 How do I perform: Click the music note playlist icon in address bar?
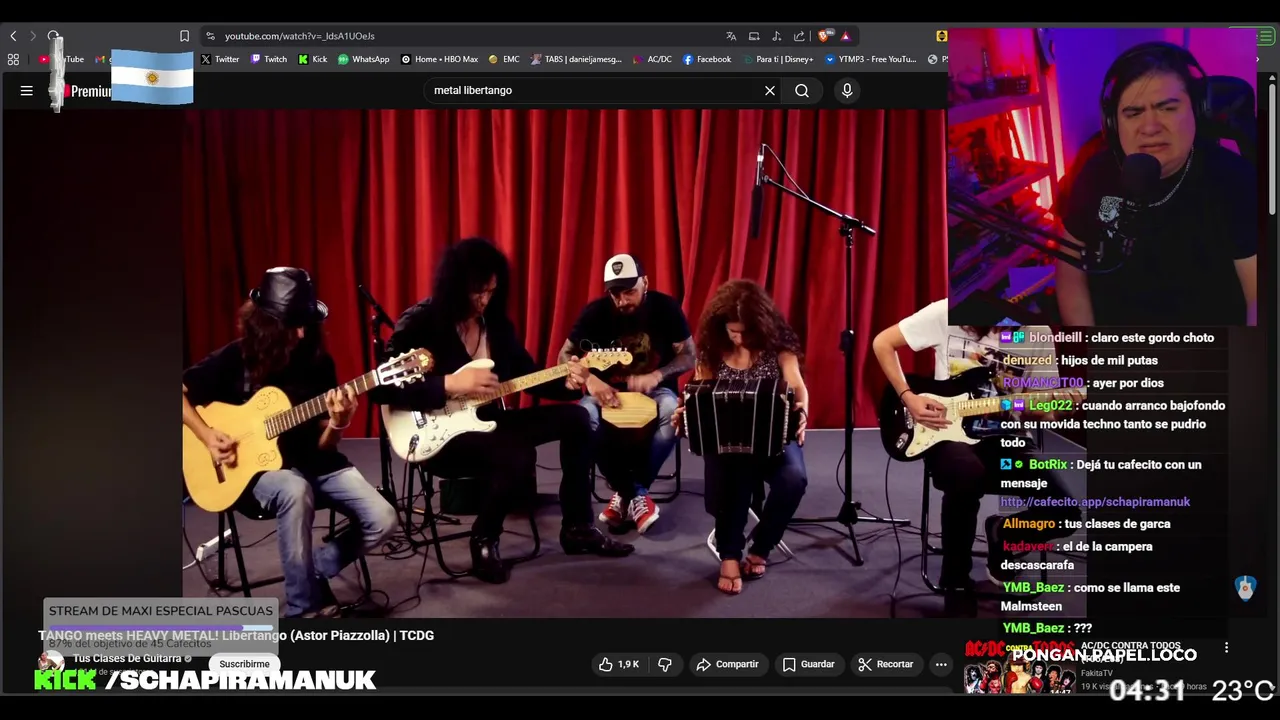tap(777, 36)
